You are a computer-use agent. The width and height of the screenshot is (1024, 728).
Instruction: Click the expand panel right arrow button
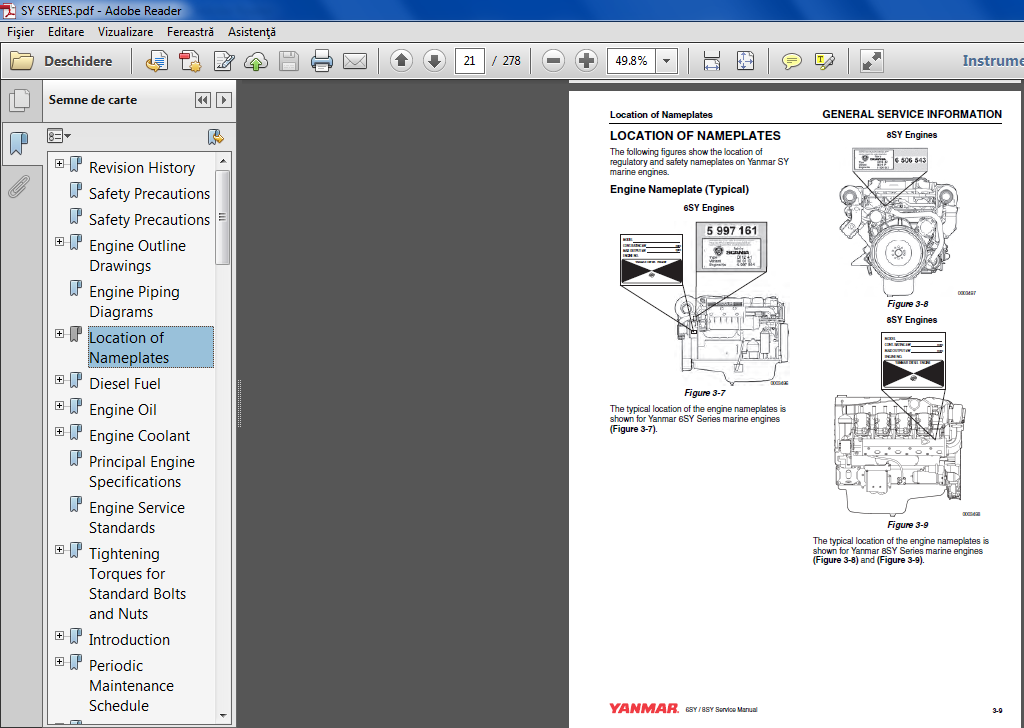[x=224, y=100]
